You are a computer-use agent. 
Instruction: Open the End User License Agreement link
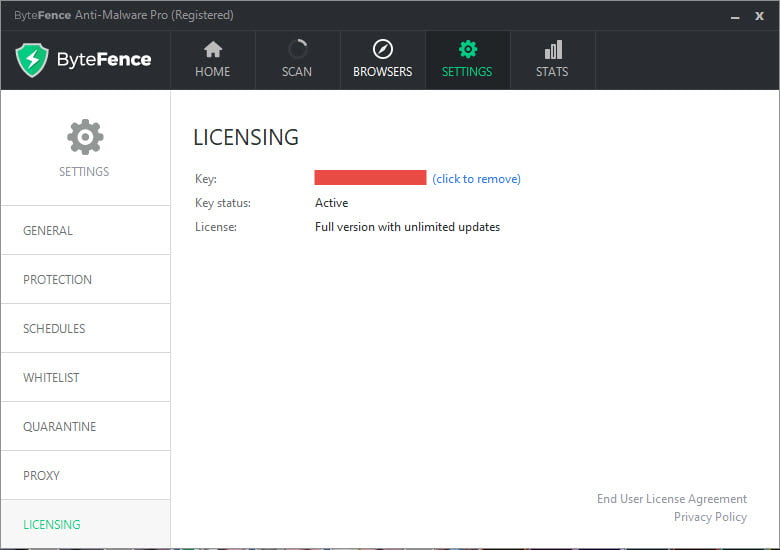pos(672,499)
